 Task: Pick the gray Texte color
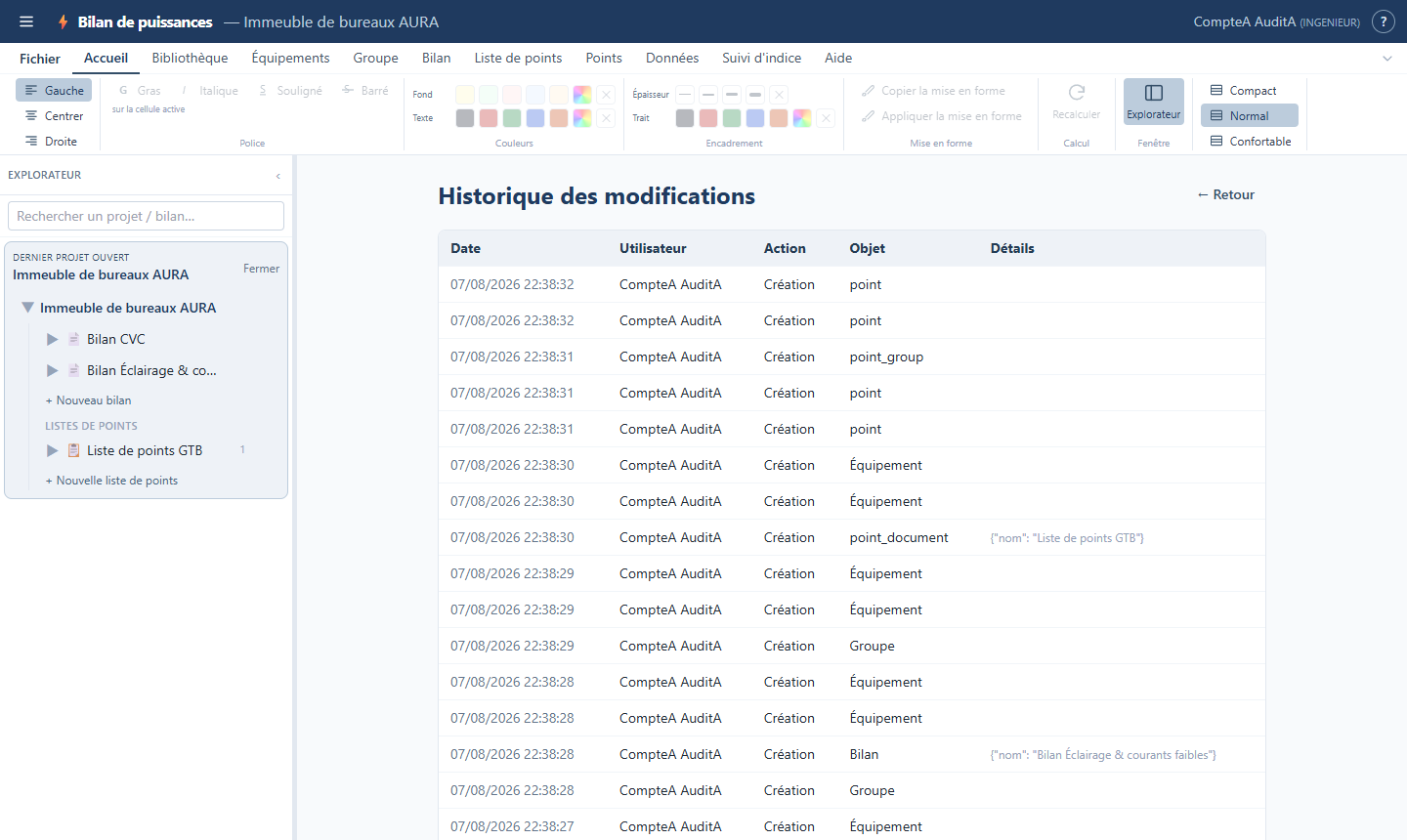[x=465, y=118]
